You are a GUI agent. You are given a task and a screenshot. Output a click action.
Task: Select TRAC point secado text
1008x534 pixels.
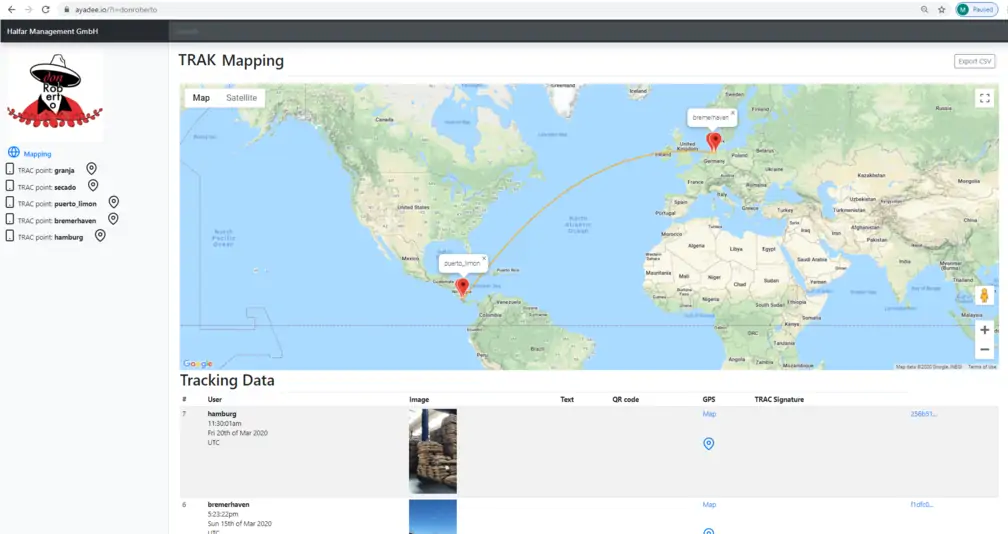tap(47, 187)
